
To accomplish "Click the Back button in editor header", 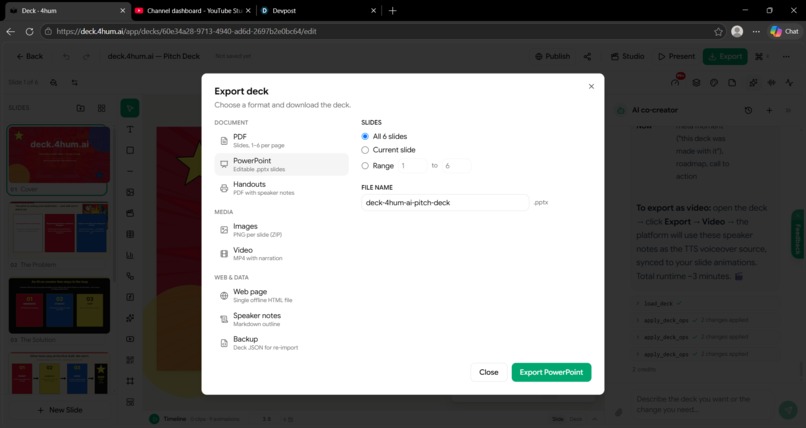I will click(30, 57).
